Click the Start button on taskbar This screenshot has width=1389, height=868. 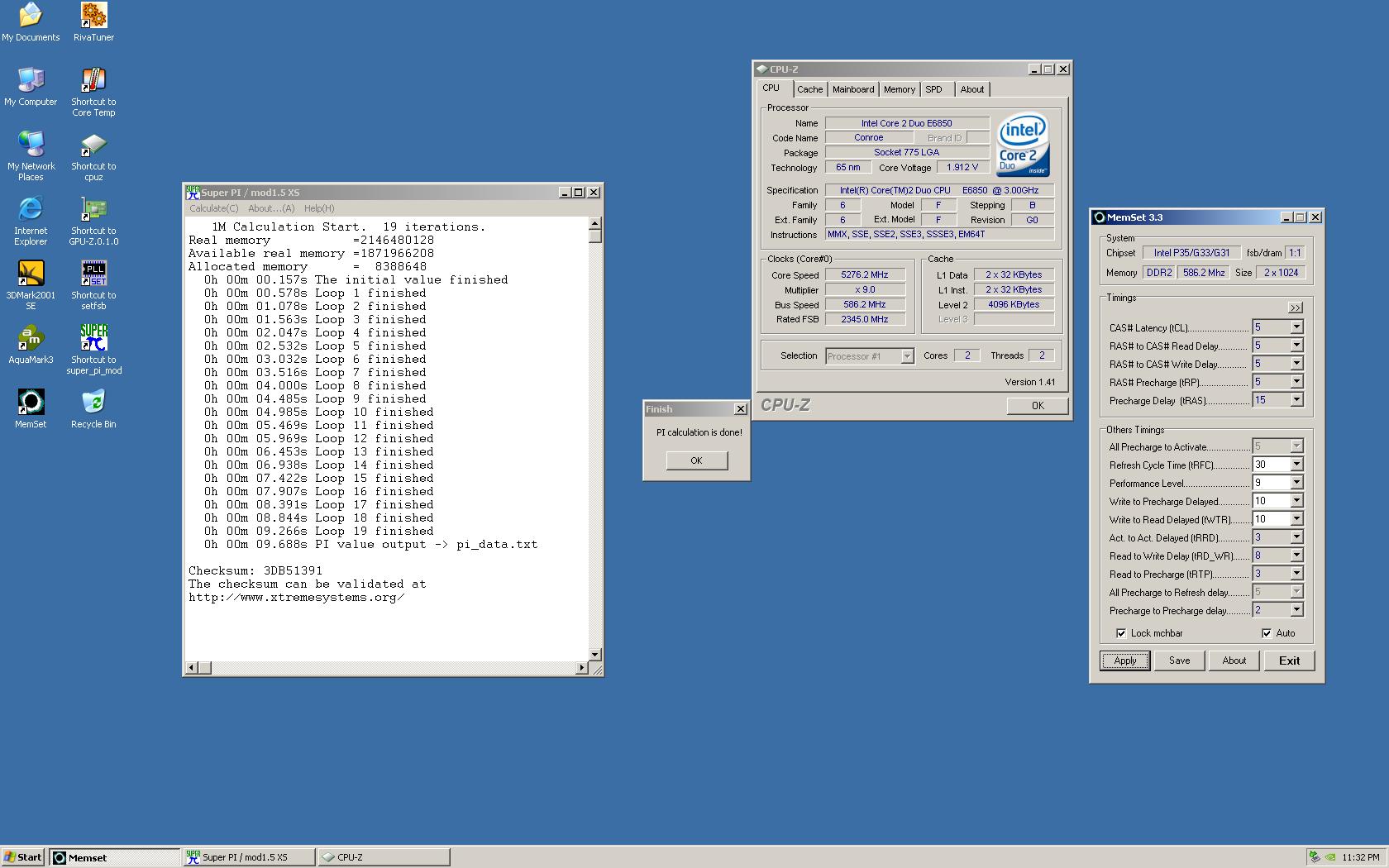pyautogui.click(x=23, y=857)
